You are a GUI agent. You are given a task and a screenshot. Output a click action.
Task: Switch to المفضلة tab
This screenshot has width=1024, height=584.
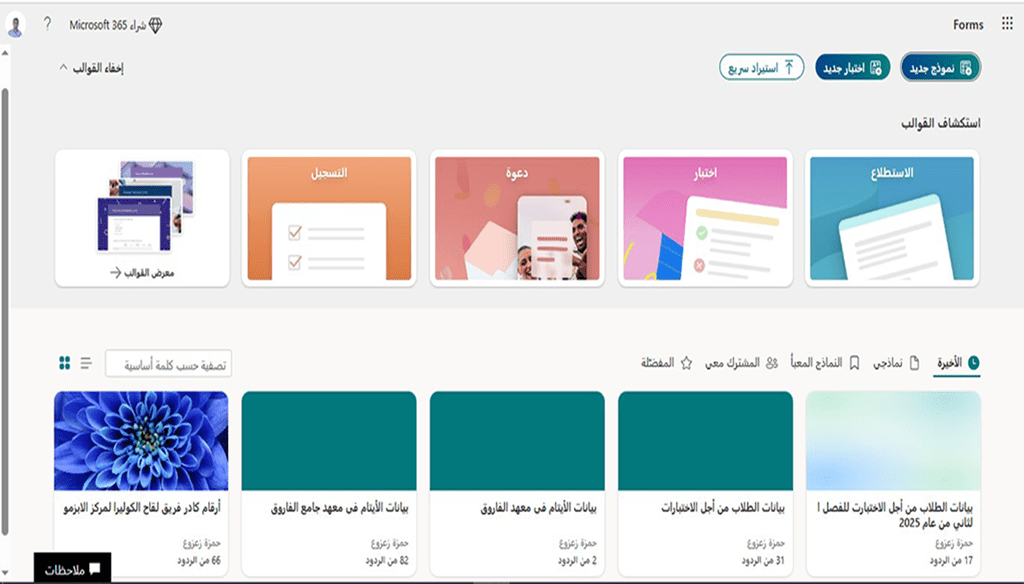pyautogui.click(x=666, y=363)
